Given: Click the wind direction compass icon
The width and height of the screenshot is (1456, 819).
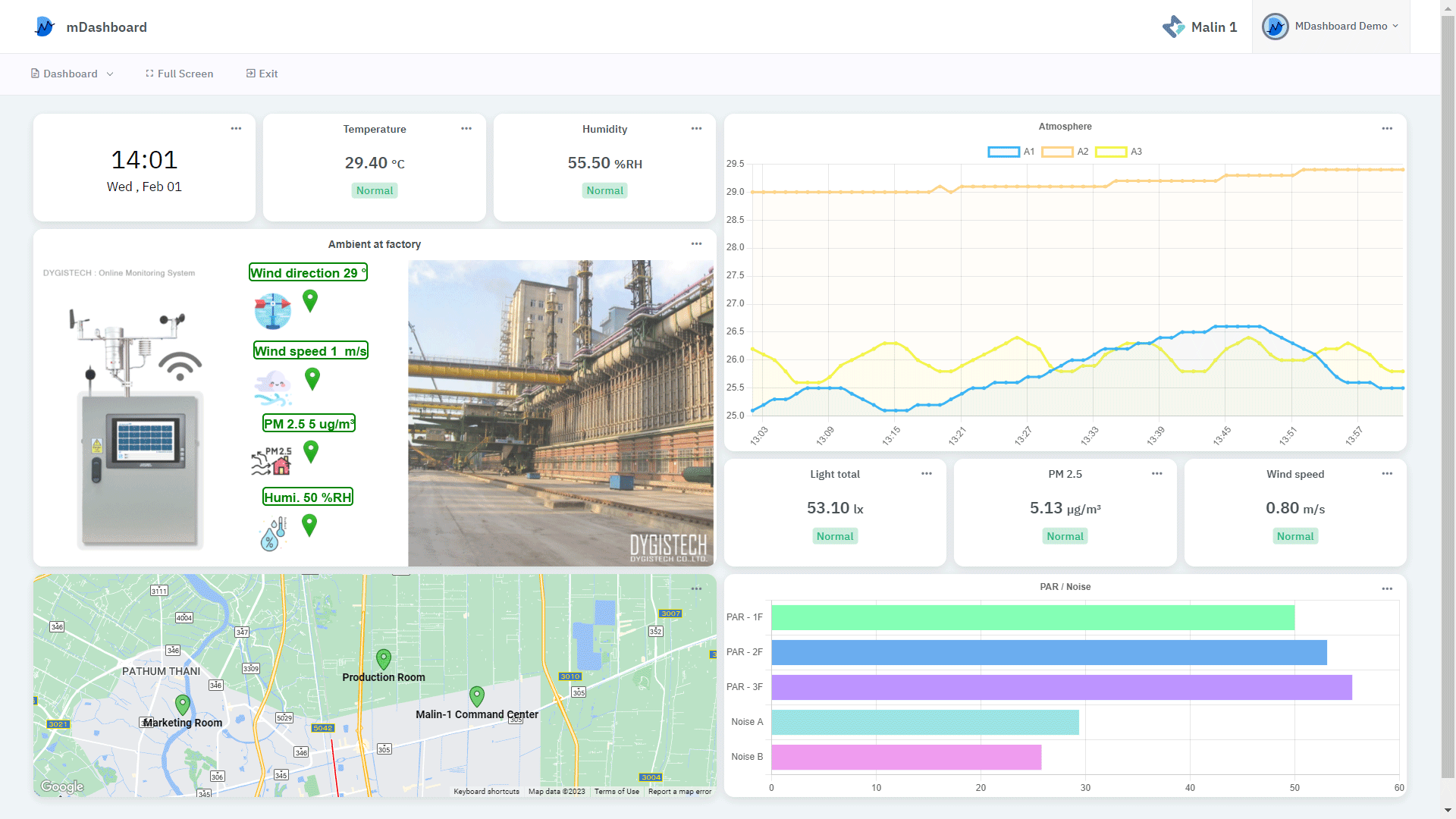Looking at the screenshot, I should [272, 311].
